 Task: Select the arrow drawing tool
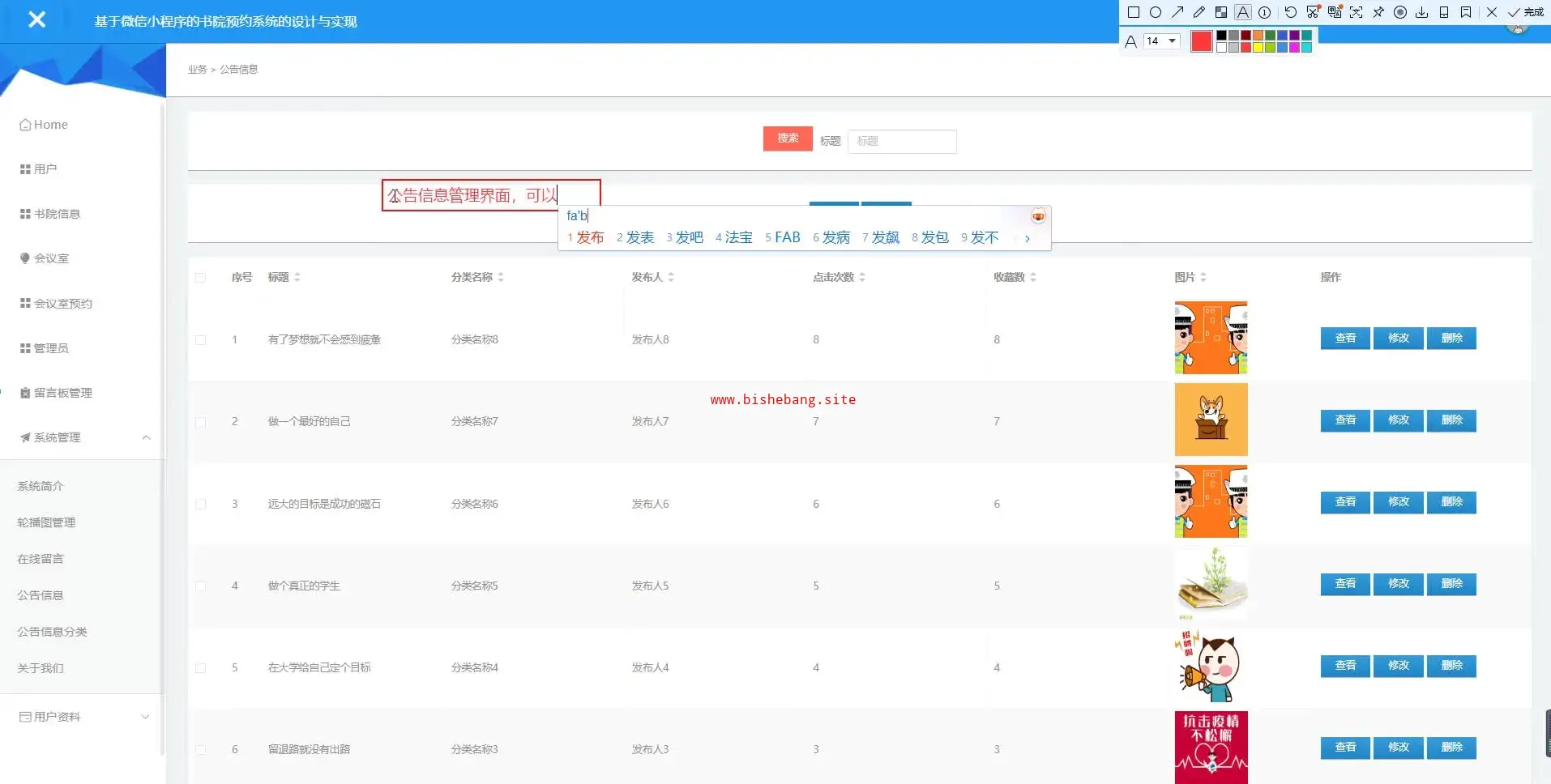point(1177,12)
